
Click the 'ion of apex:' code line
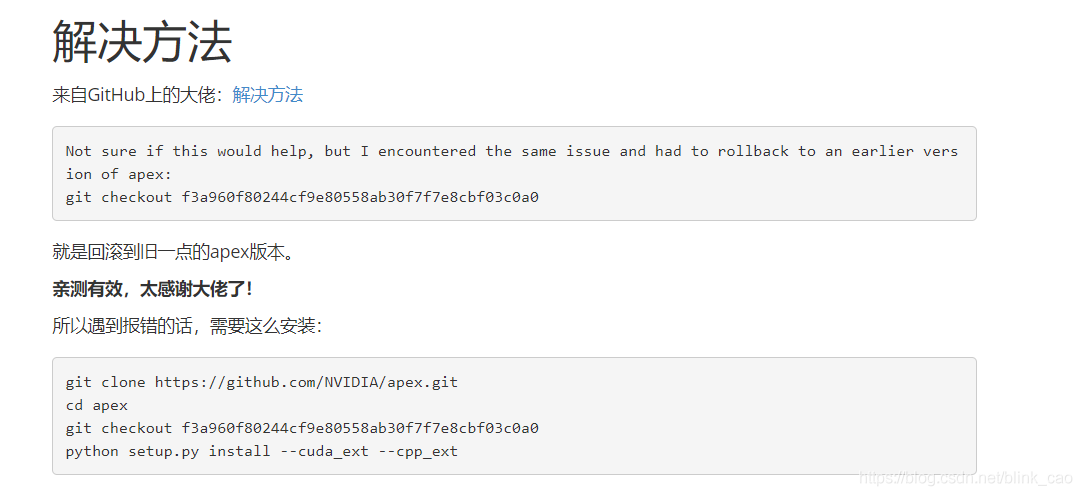click(x=105, y=174)
